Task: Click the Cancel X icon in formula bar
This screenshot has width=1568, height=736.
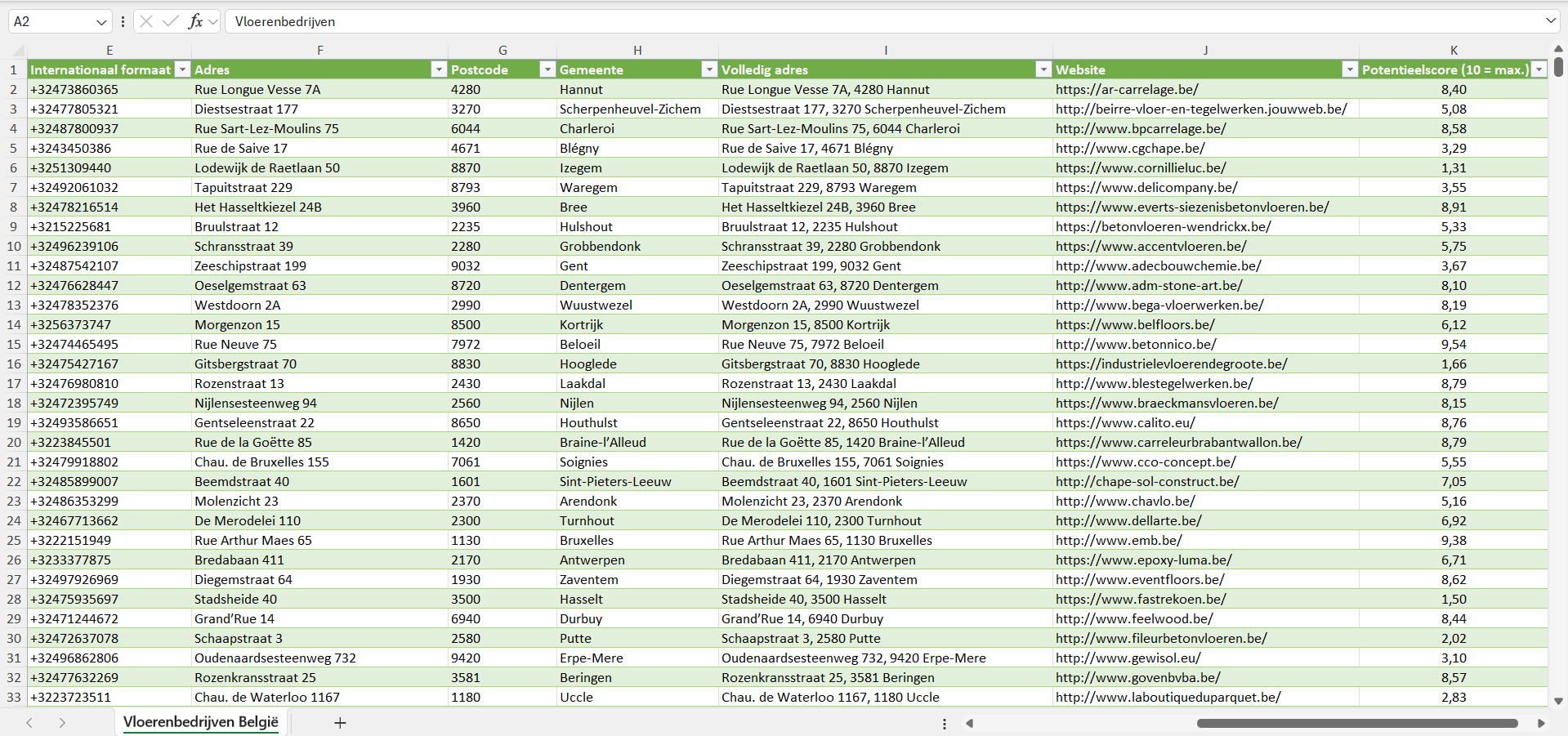Action: 146,21
